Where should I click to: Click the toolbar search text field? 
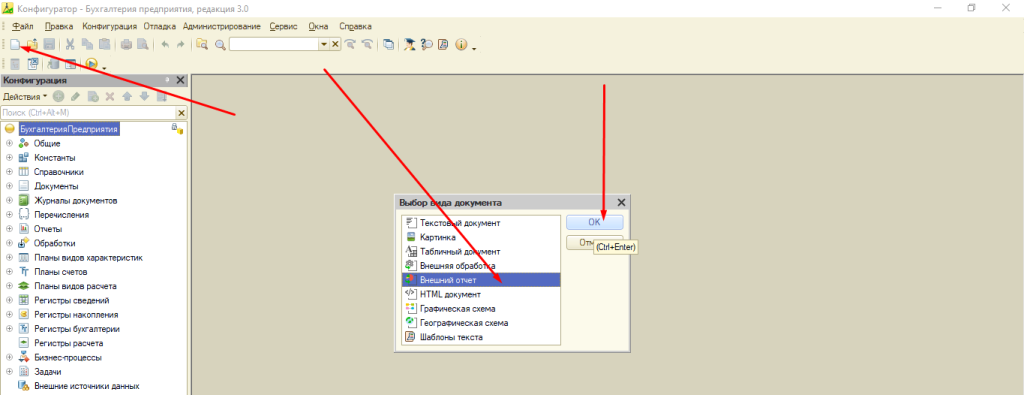point(274,44)
